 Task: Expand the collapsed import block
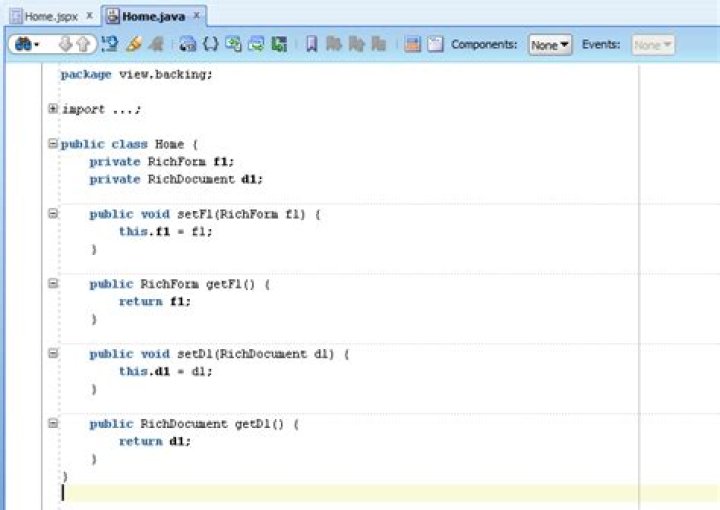click(53, 109)
